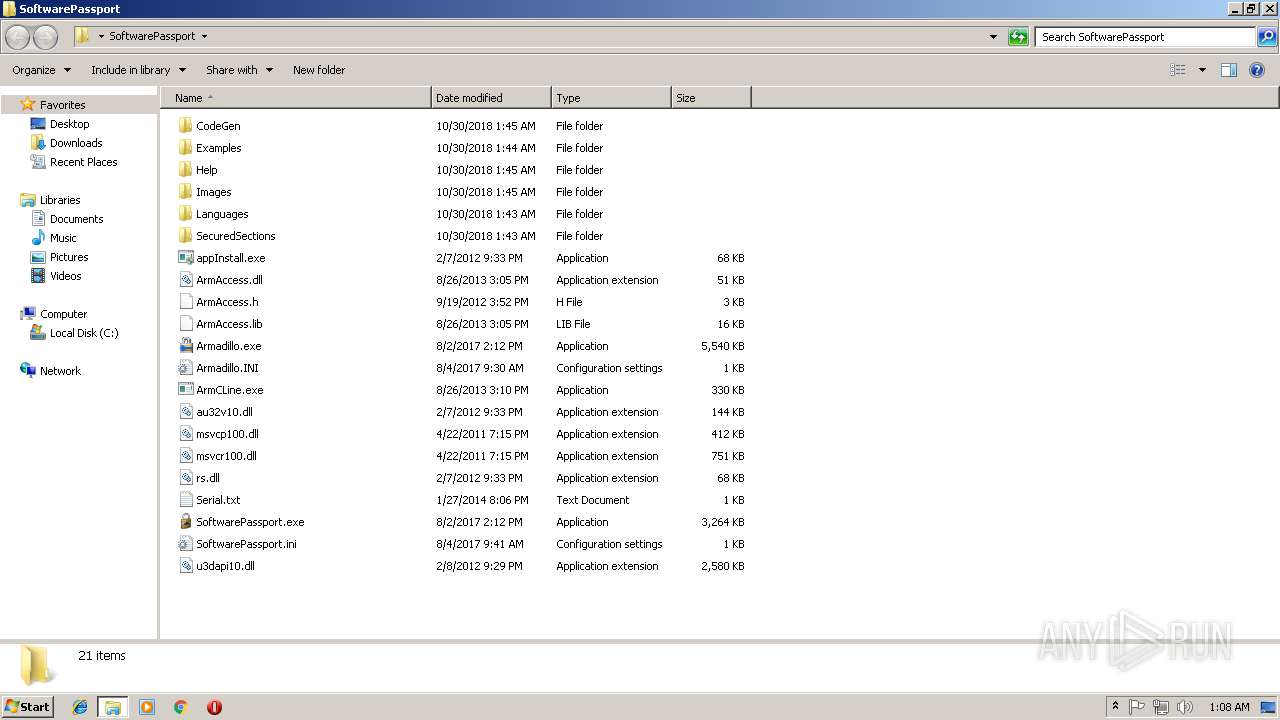This screenshot has width=1280, height=720.
Task: Click the network tray icon
Action: (1161, 707)
